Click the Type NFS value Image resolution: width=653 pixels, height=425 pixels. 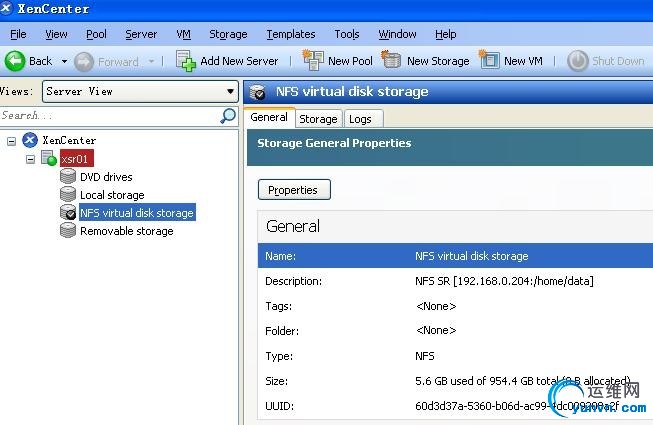[x=425, y=356]
